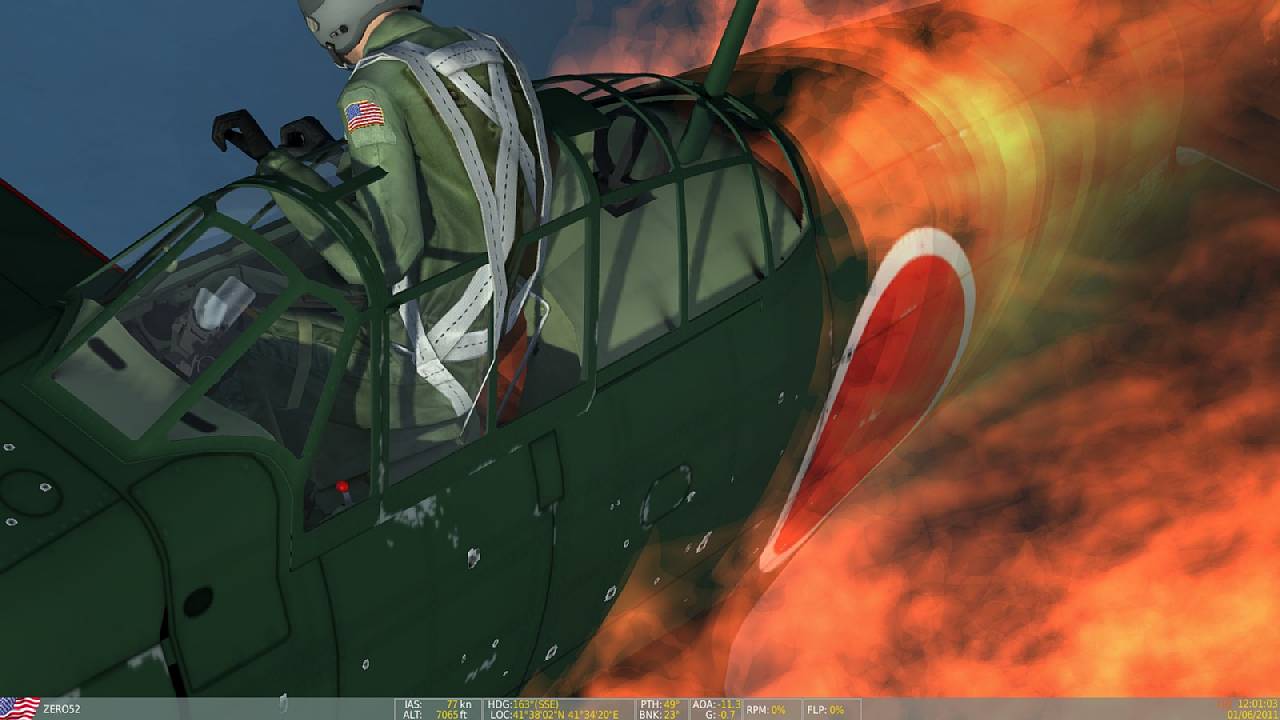Viewport: 1280px width, 720px height.
Task: Select the ZERO52 aircraft name label
Action: pos(62,709)
